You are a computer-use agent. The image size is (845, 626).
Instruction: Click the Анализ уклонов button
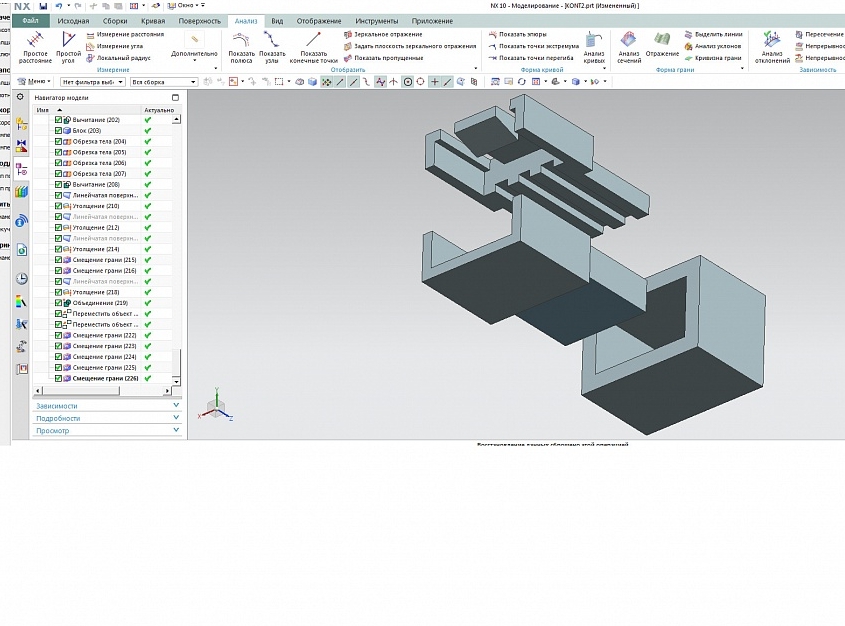click(x=712, y=46)
